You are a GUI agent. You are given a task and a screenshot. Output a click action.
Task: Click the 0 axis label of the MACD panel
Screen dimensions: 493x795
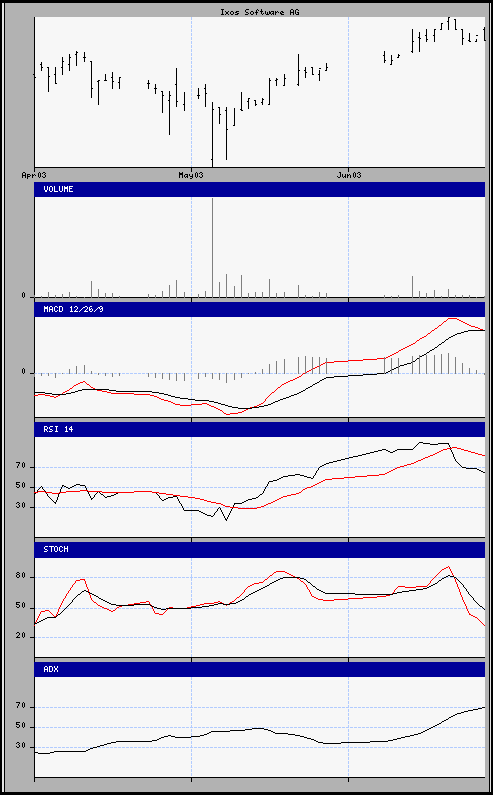[x=23, y=372]
